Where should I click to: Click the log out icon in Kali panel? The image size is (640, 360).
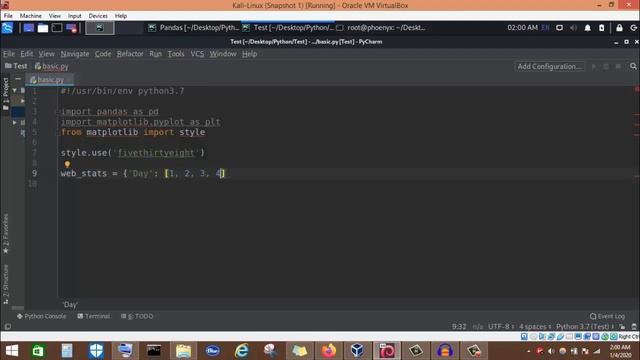[x=633, y=28]
